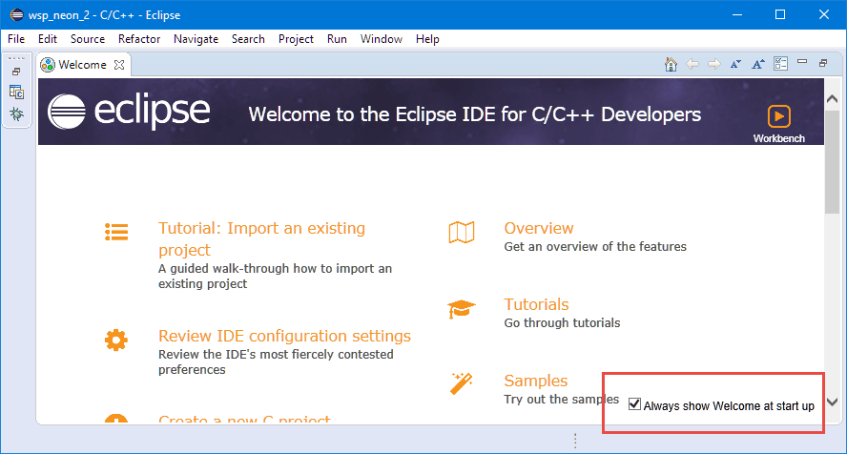Open the Search menu
The width and height of the screenshot is (847, 454).
pyautogui.click(x=248, y=39)
